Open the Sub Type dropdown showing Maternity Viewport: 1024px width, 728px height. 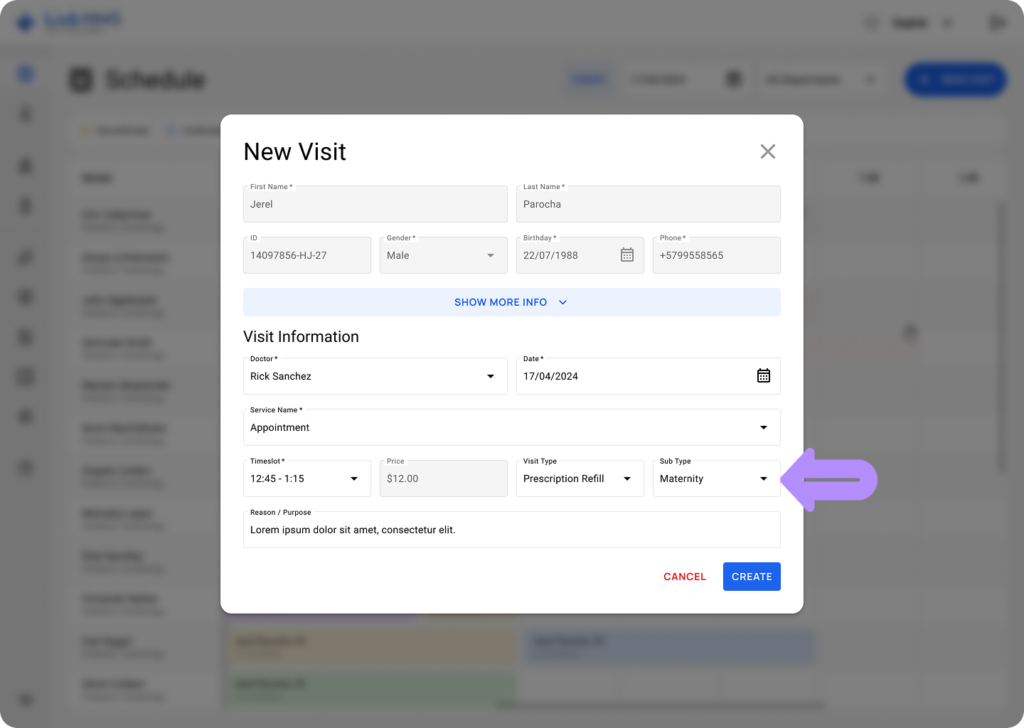coord(716,479)
